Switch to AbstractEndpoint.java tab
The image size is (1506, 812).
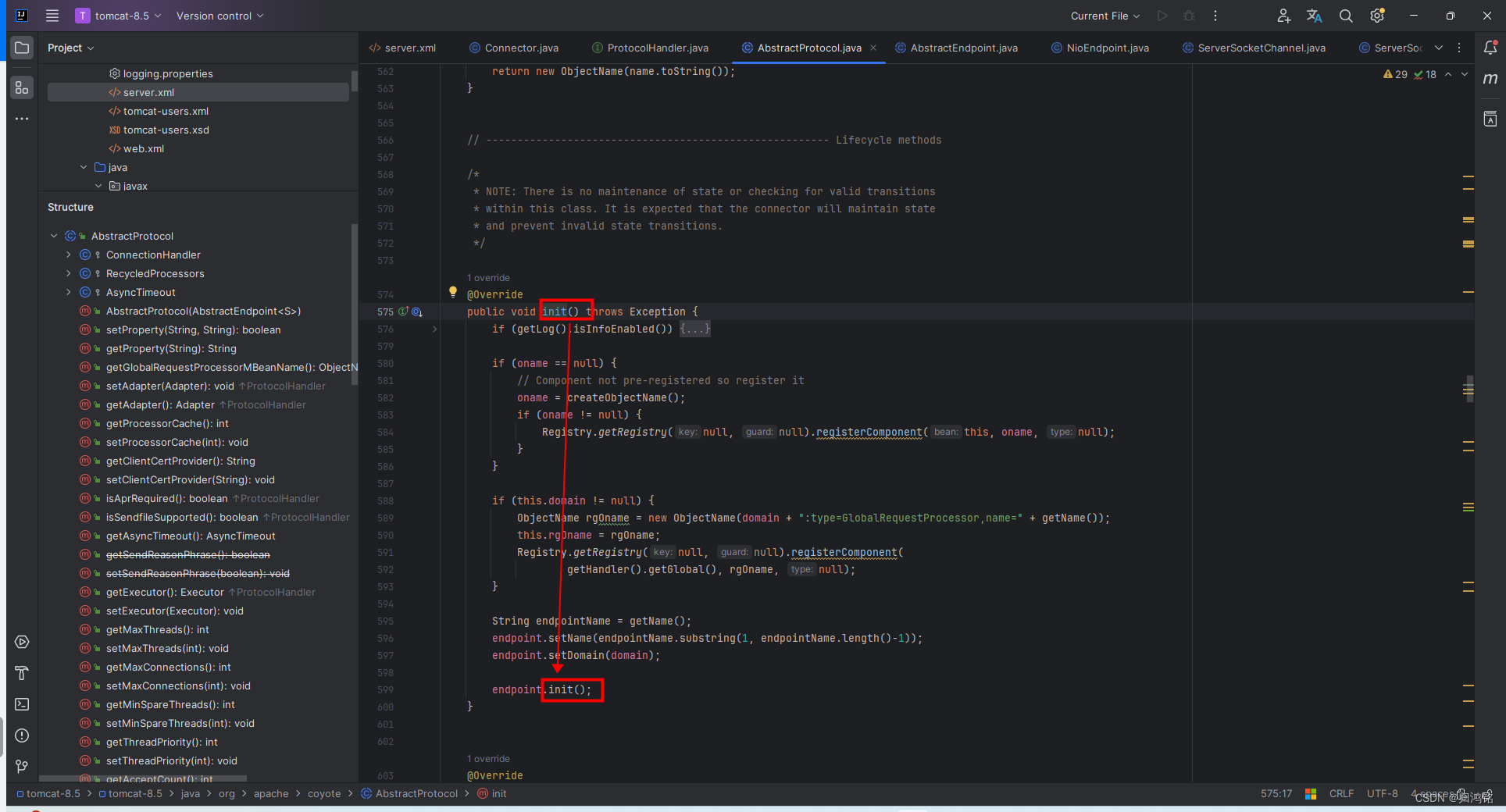(x=957, y=48)
